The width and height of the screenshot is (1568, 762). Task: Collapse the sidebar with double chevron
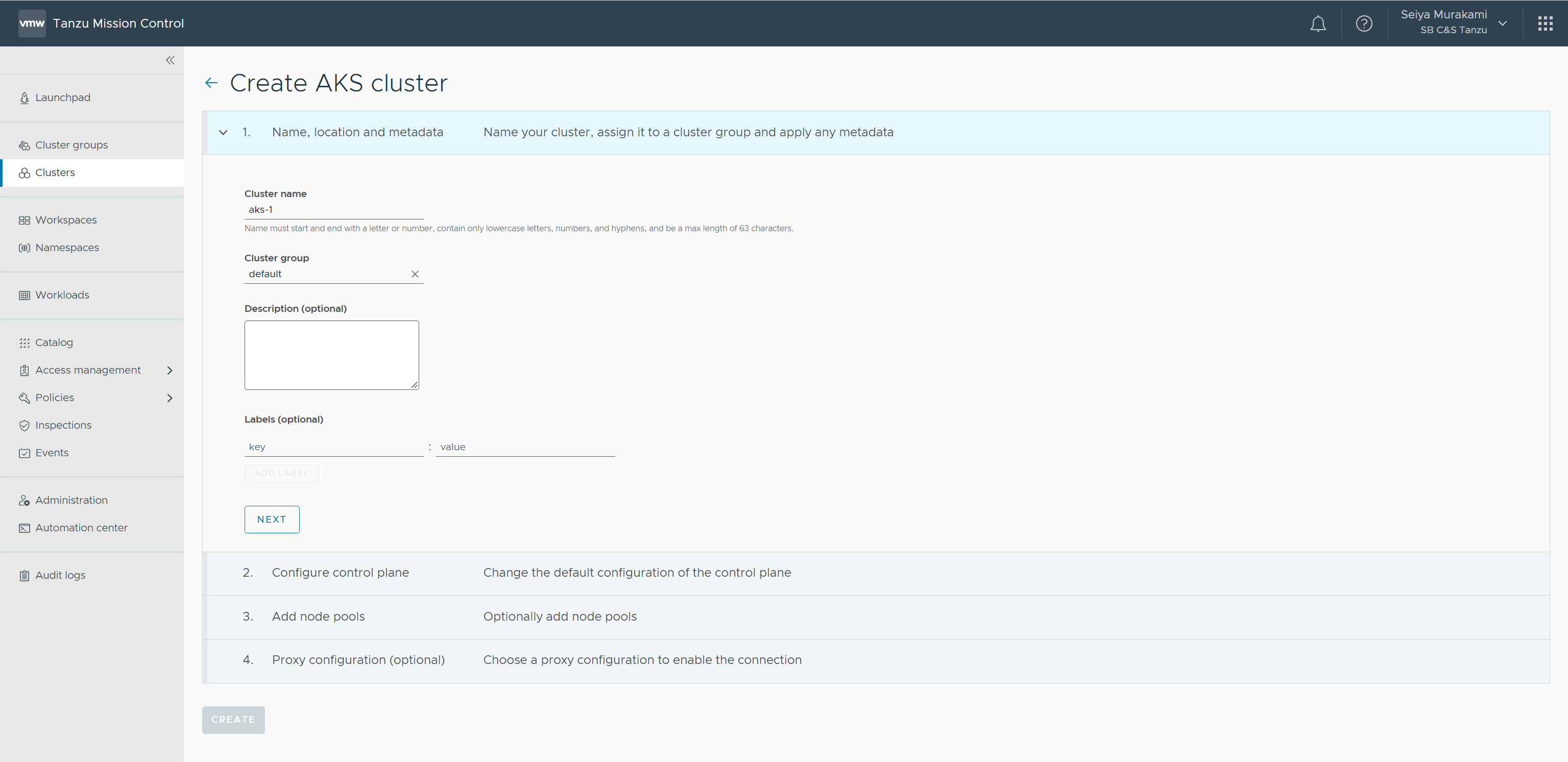click(170, 60)
